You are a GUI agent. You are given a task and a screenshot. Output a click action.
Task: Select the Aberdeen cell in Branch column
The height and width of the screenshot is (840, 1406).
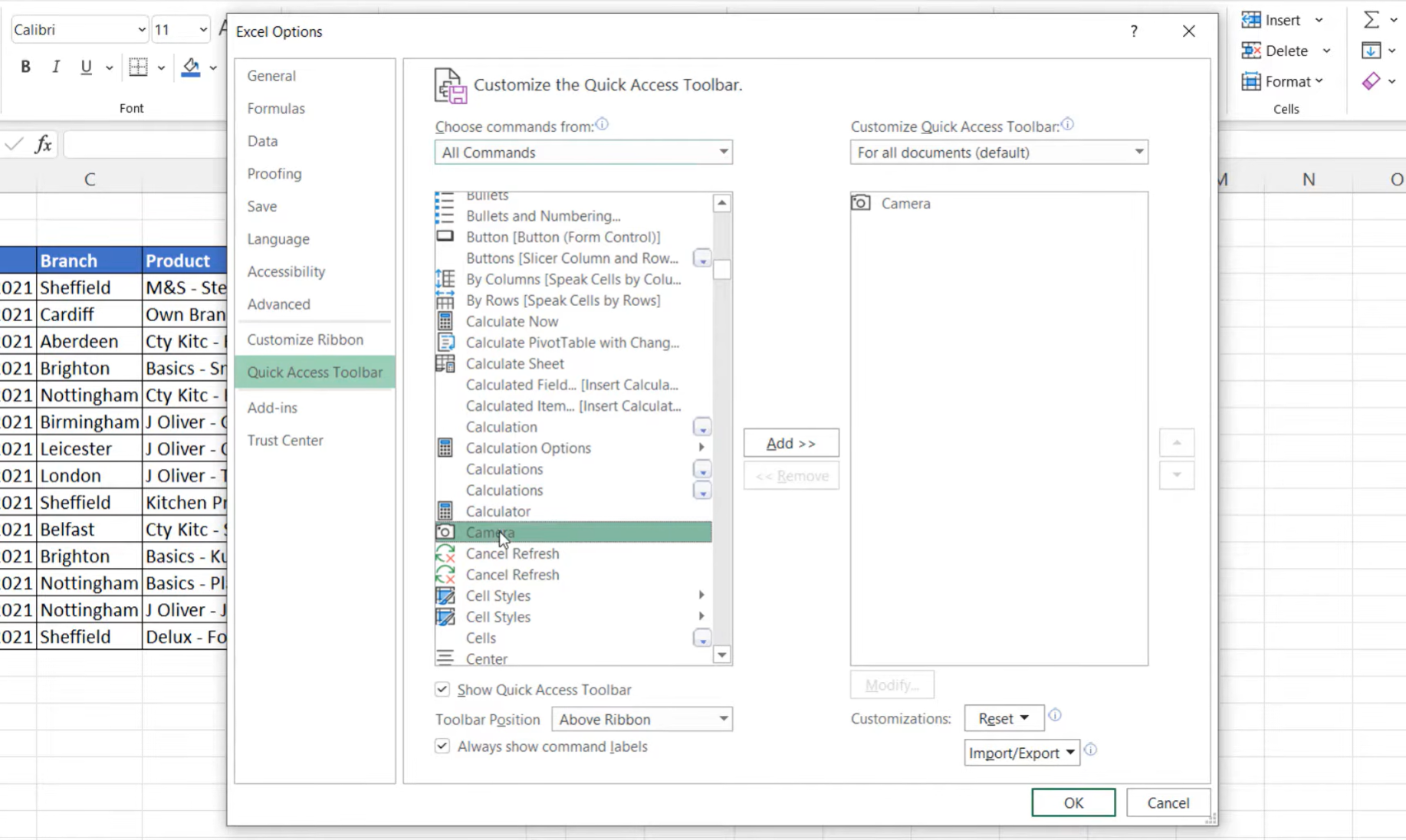click(x=89, y=341)
